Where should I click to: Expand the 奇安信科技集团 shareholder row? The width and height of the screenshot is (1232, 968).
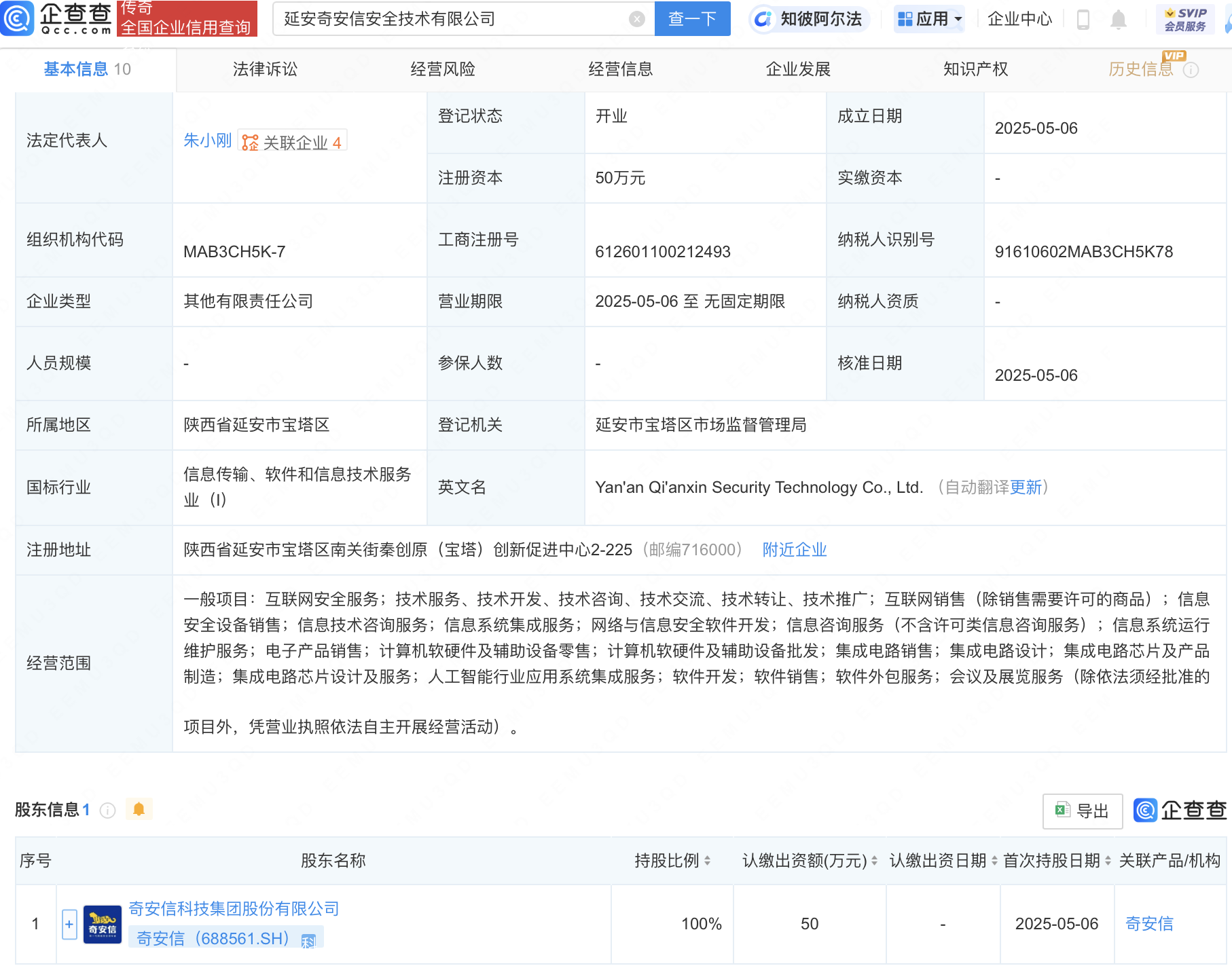[x=69, y=925]
